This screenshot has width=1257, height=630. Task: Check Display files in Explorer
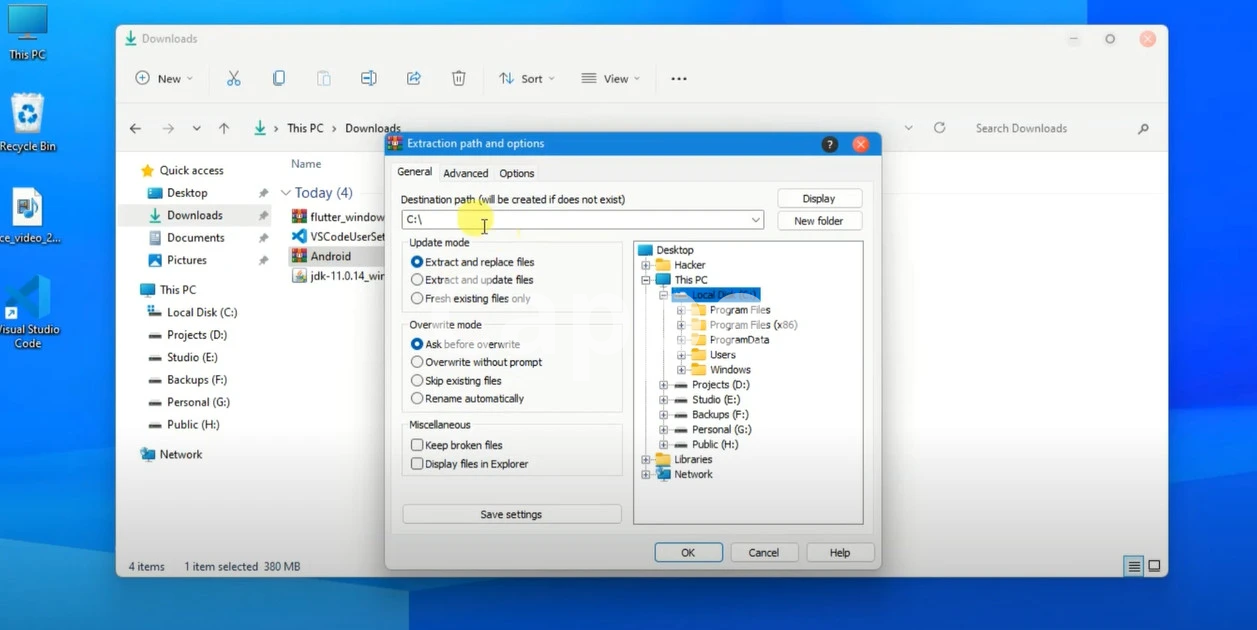point(417,464)
